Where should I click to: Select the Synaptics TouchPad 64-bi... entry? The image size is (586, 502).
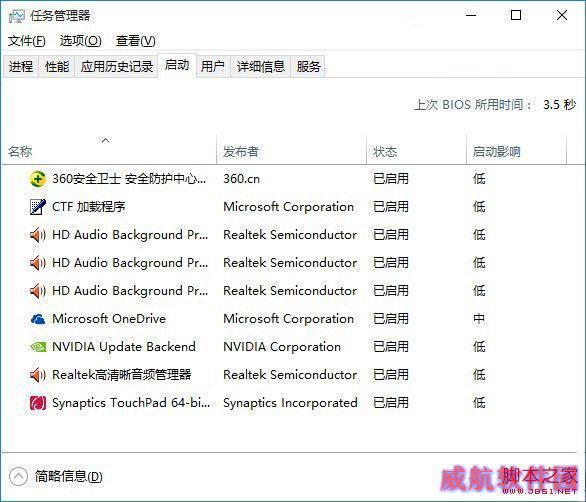click(131, 403)
